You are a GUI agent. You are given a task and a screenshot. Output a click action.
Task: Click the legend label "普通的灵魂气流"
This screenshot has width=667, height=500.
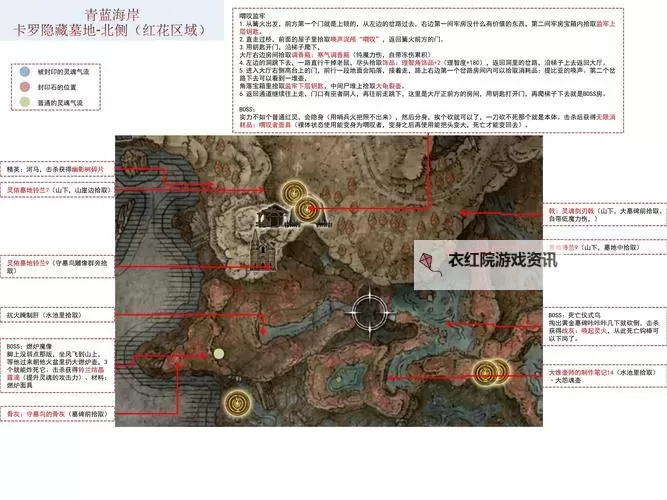click(60, 103)
